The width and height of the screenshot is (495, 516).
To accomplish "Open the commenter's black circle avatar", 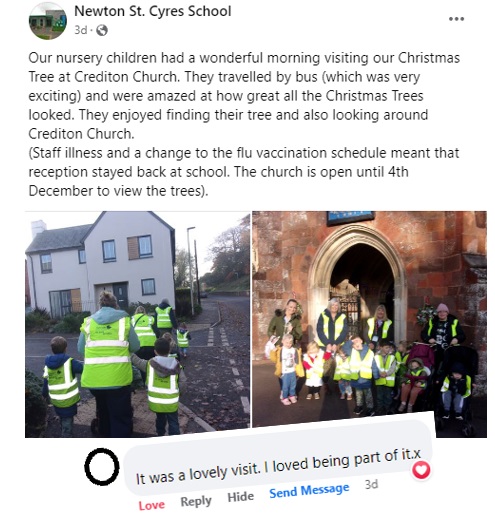I will [102, 467].
